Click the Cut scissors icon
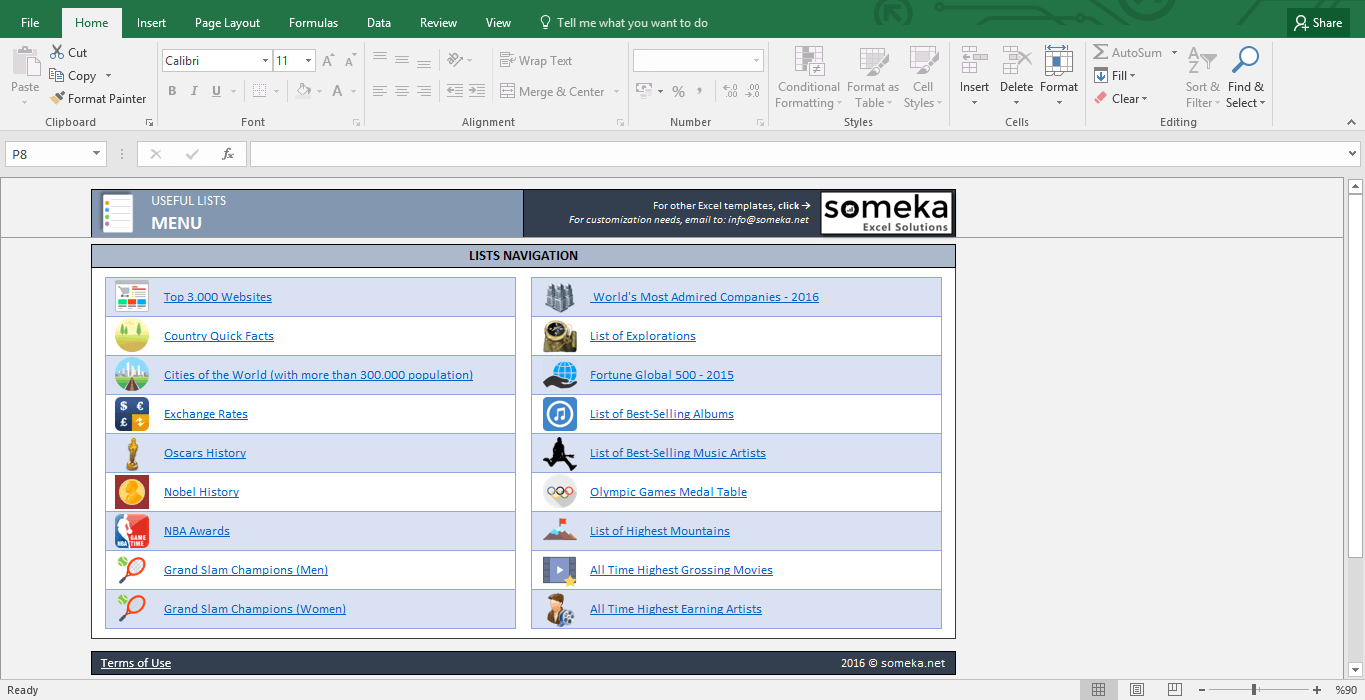This screenshot has width=1365, height=700. pos(57,52)
